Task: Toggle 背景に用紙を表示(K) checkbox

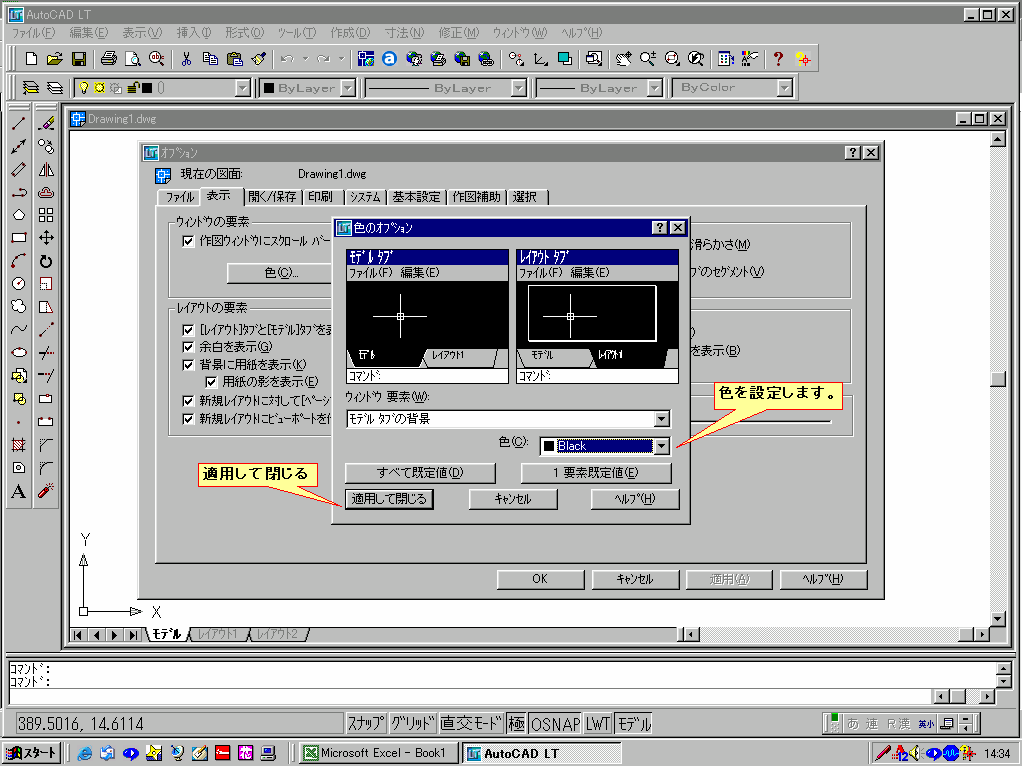Action: tap(188, 365)
